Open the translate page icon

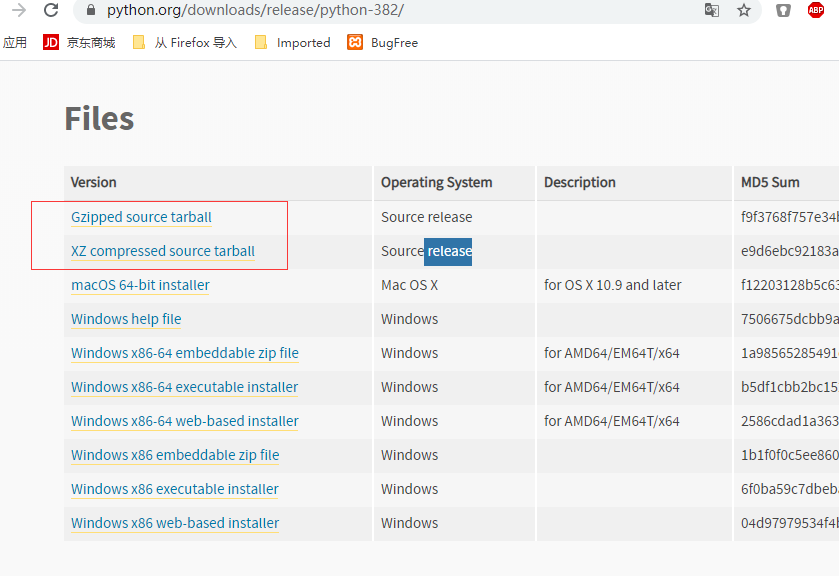pyautogui.click(x=711, y=10)
